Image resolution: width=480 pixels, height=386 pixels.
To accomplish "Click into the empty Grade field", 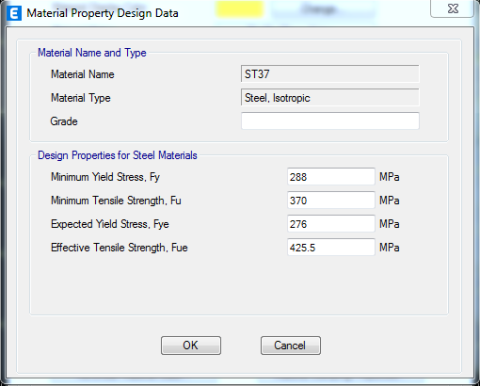I will (330, 121).
